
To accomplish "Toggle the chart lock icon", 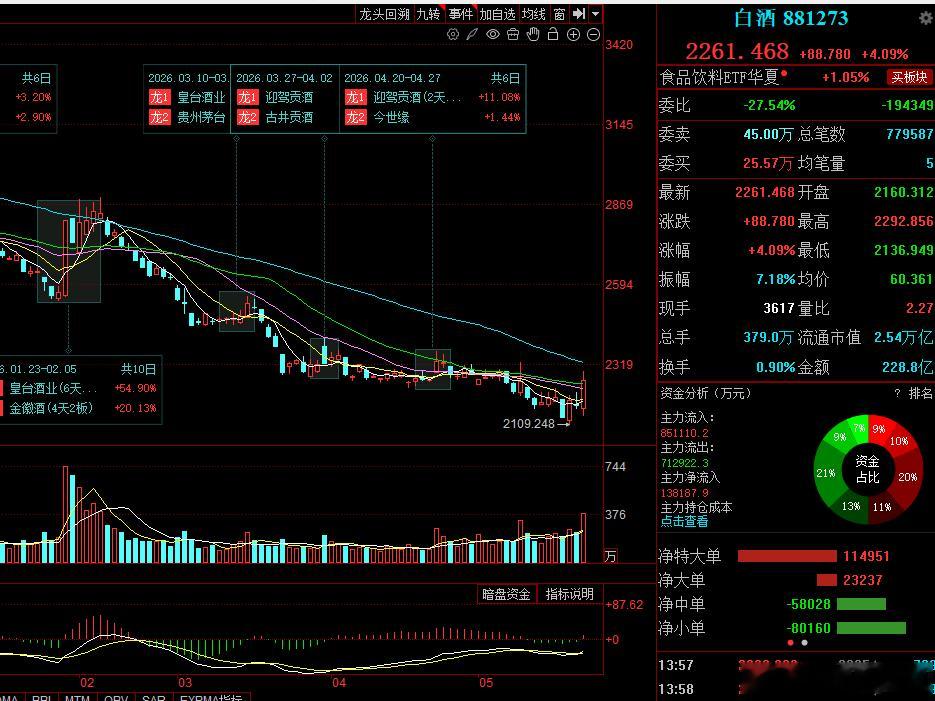I will click(553, 34).
